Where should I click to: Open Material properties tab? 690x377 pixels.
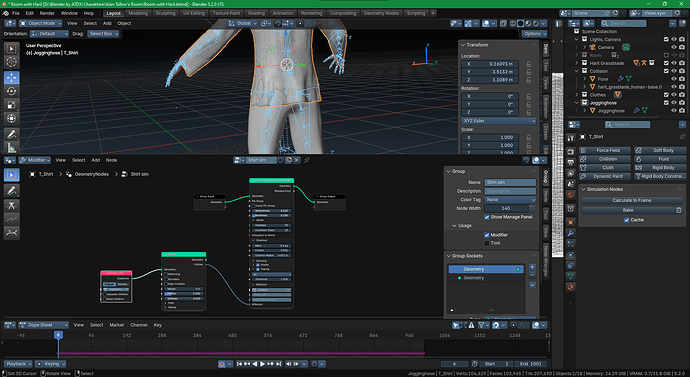click(x=571, y=287)
